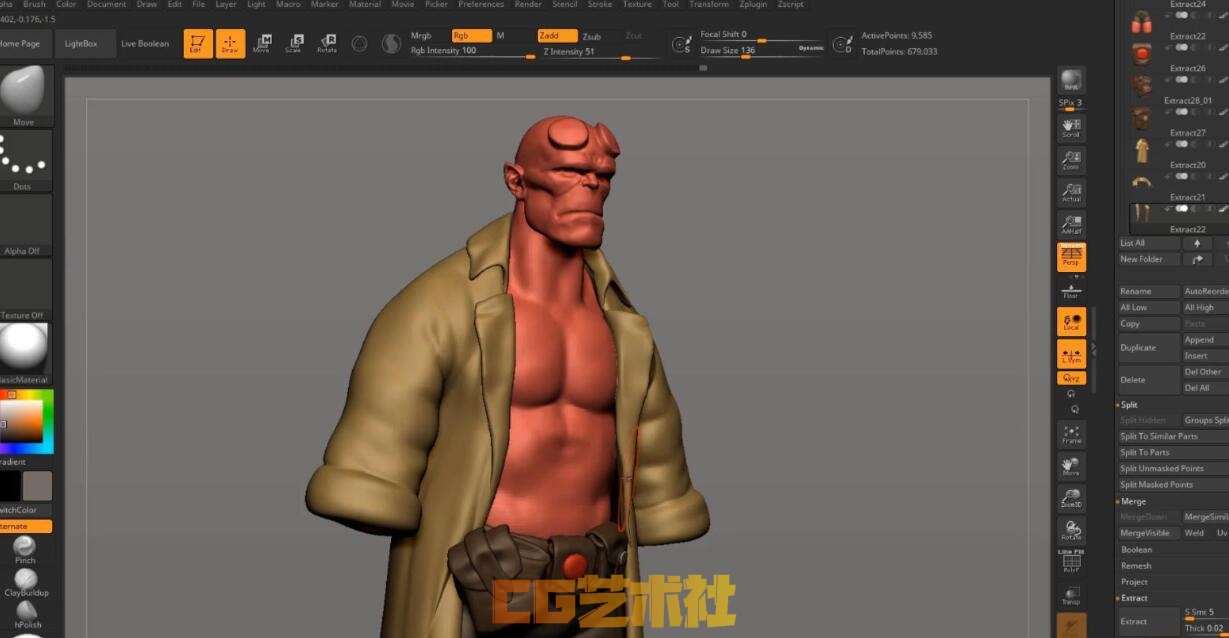
Task: Toggle the Floor grid
Action: (x=1071, y=290)
